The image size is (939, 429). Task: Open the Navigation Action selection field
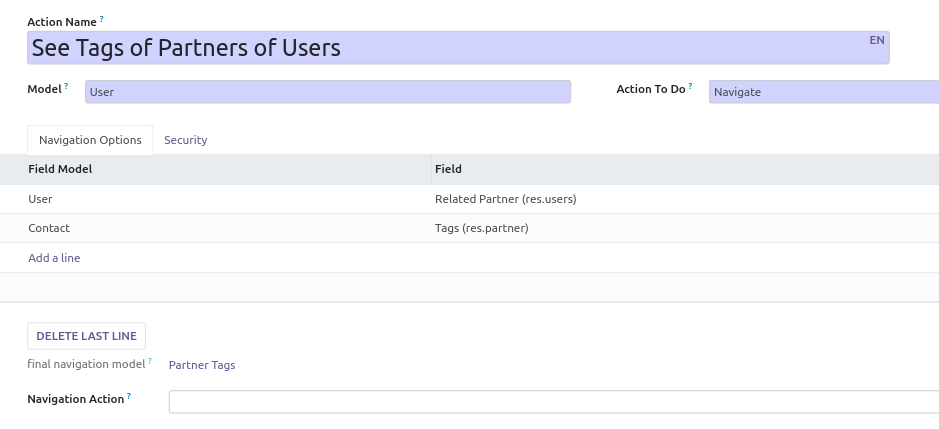coord(553,401)
